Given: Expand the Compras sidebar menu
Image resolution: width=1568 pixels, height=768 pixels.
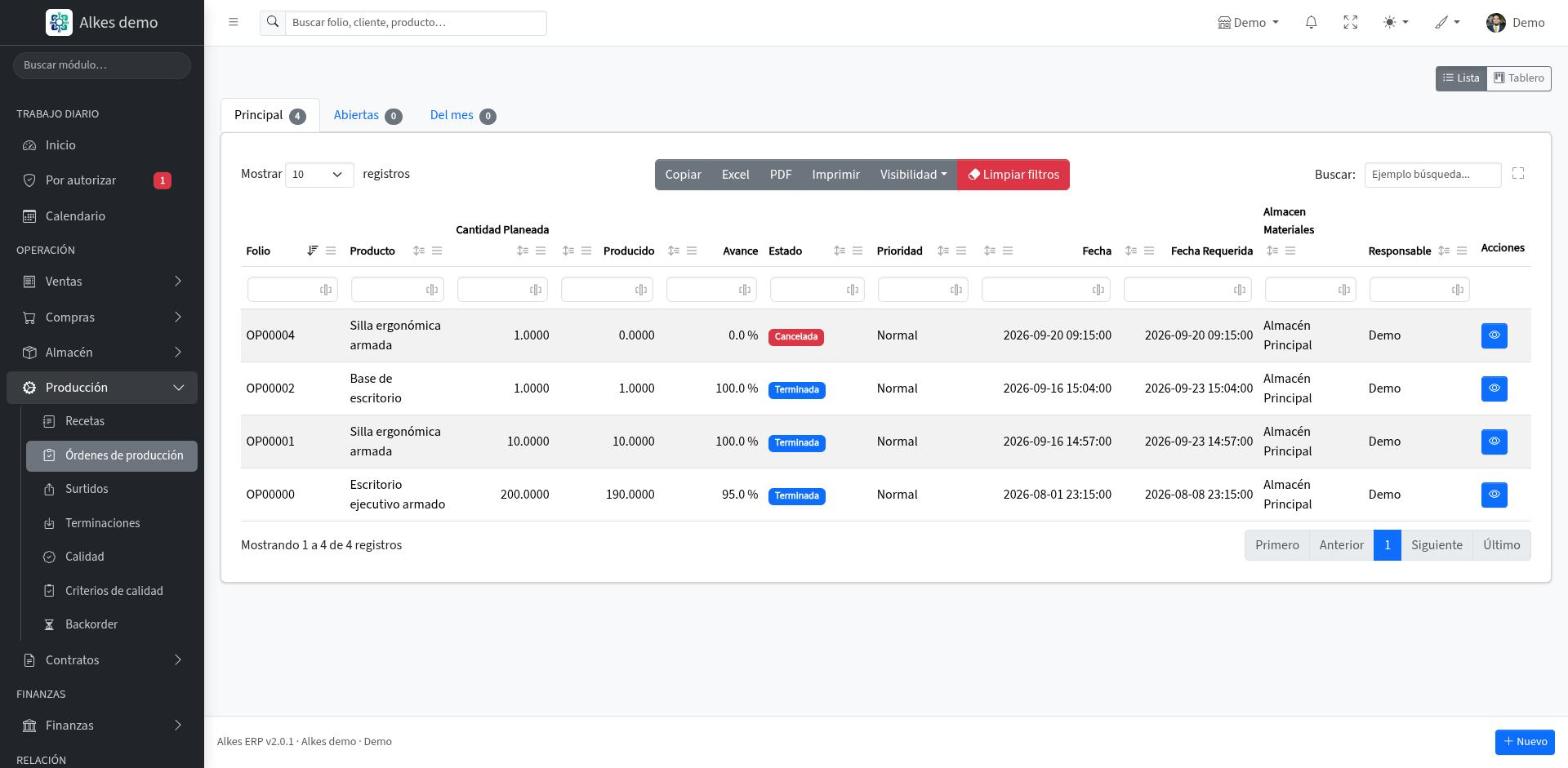Looking at the screenshot, I should click(x=102, y=318).
